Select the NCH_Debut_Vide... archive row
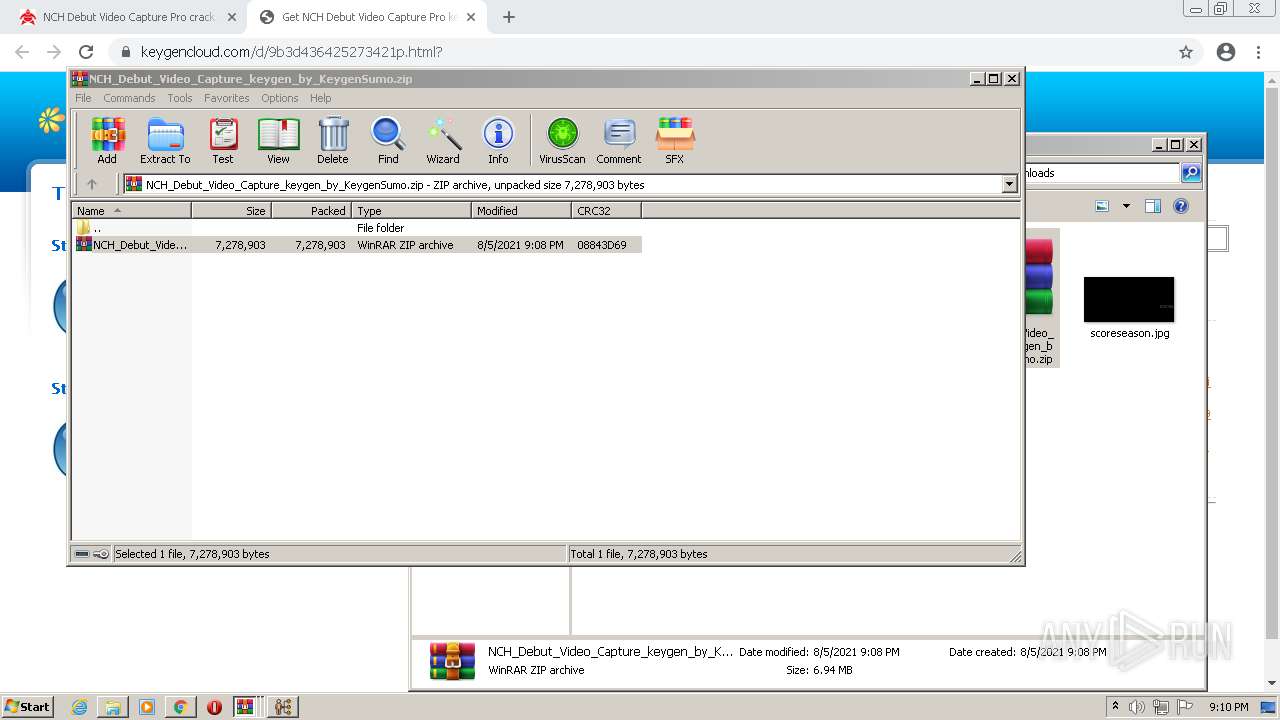 pyautogui.click(x=357, y=245)
